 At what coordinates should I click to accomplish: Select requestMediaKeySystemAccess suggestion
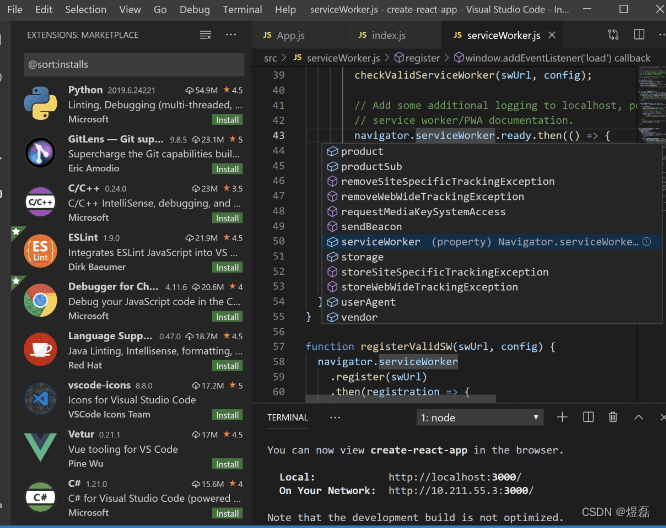pyautogui.click(x=492, y=212)
